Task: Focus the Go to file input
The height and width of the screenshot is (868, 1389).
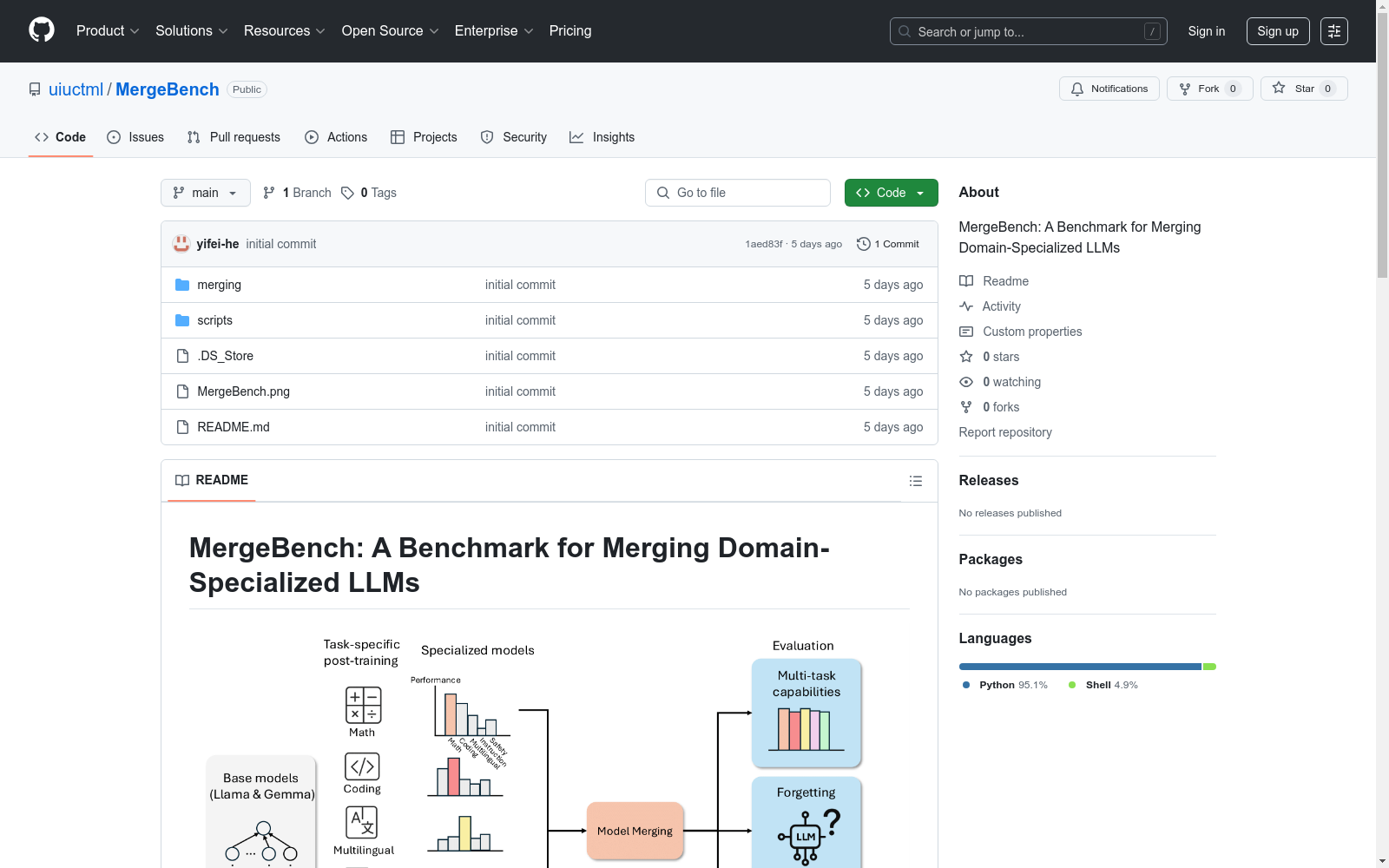Action: pyautogui.click(x=738, y=193)
